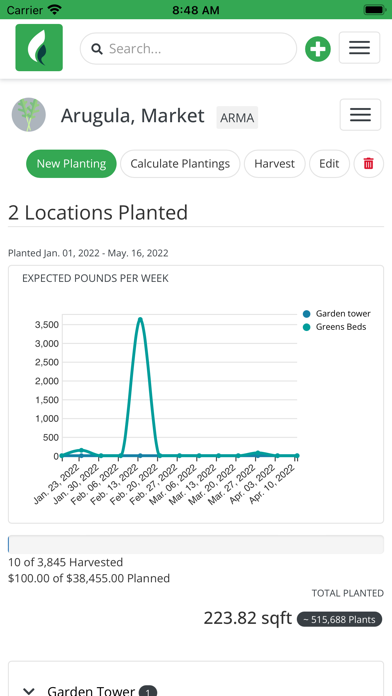This screenshot has width=392, height=696.
Task: Open the Arugula crop hamburger menu
Action: [x=360, y=115]
